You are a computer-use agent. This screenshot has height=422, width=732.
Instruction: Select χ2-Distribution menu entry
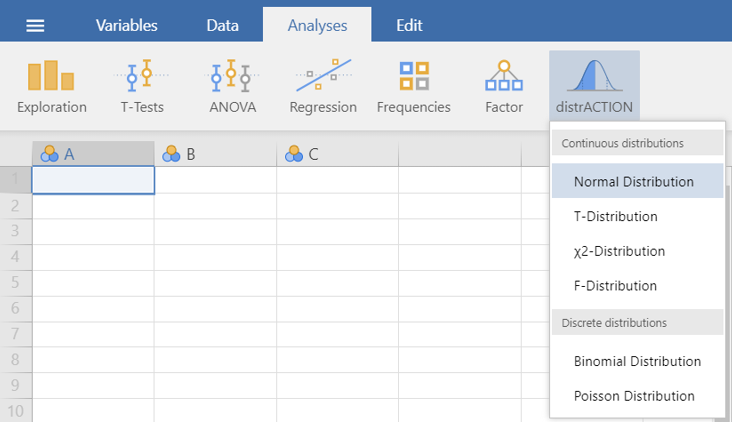coord(619,251)
